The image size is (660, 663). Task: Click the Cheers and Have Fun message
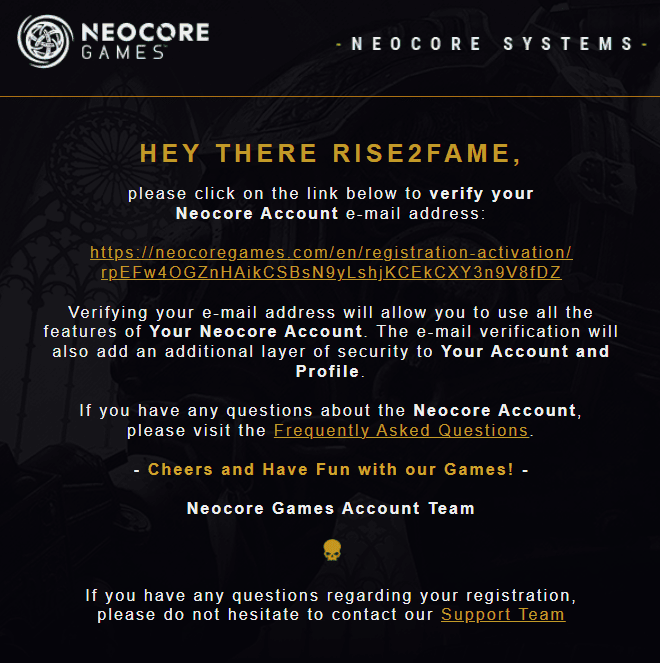(x=331, y=469)
